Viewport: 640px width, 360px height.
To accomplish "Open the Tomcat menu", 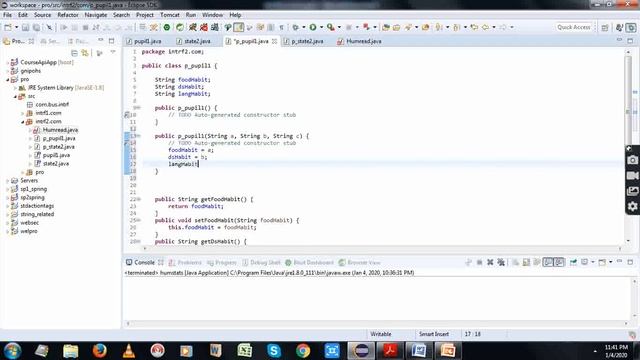I will pyautogui.click(x=170, y=15).
